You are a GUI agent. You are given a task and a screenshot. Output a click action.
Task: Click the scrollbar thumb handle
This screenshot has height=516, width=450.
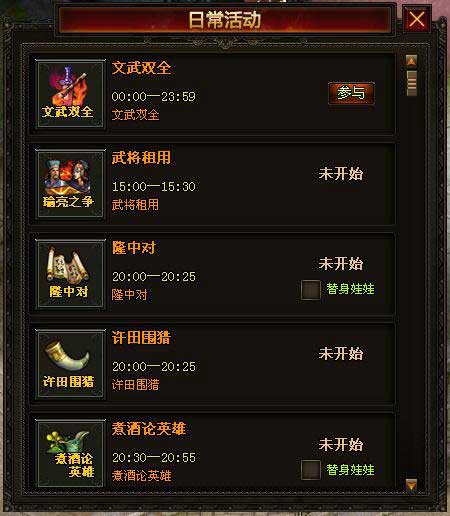point(412,83)
